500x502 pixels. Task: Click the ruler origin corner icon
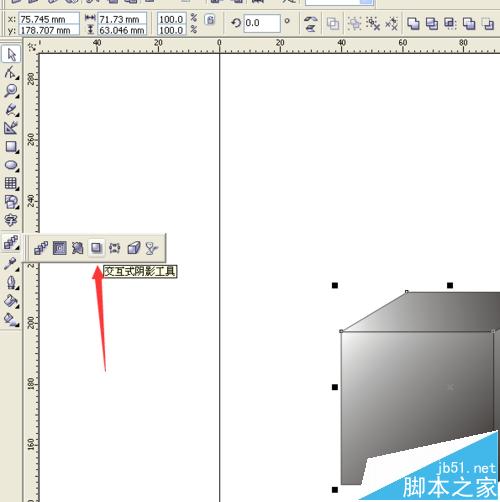click(32, 46)
